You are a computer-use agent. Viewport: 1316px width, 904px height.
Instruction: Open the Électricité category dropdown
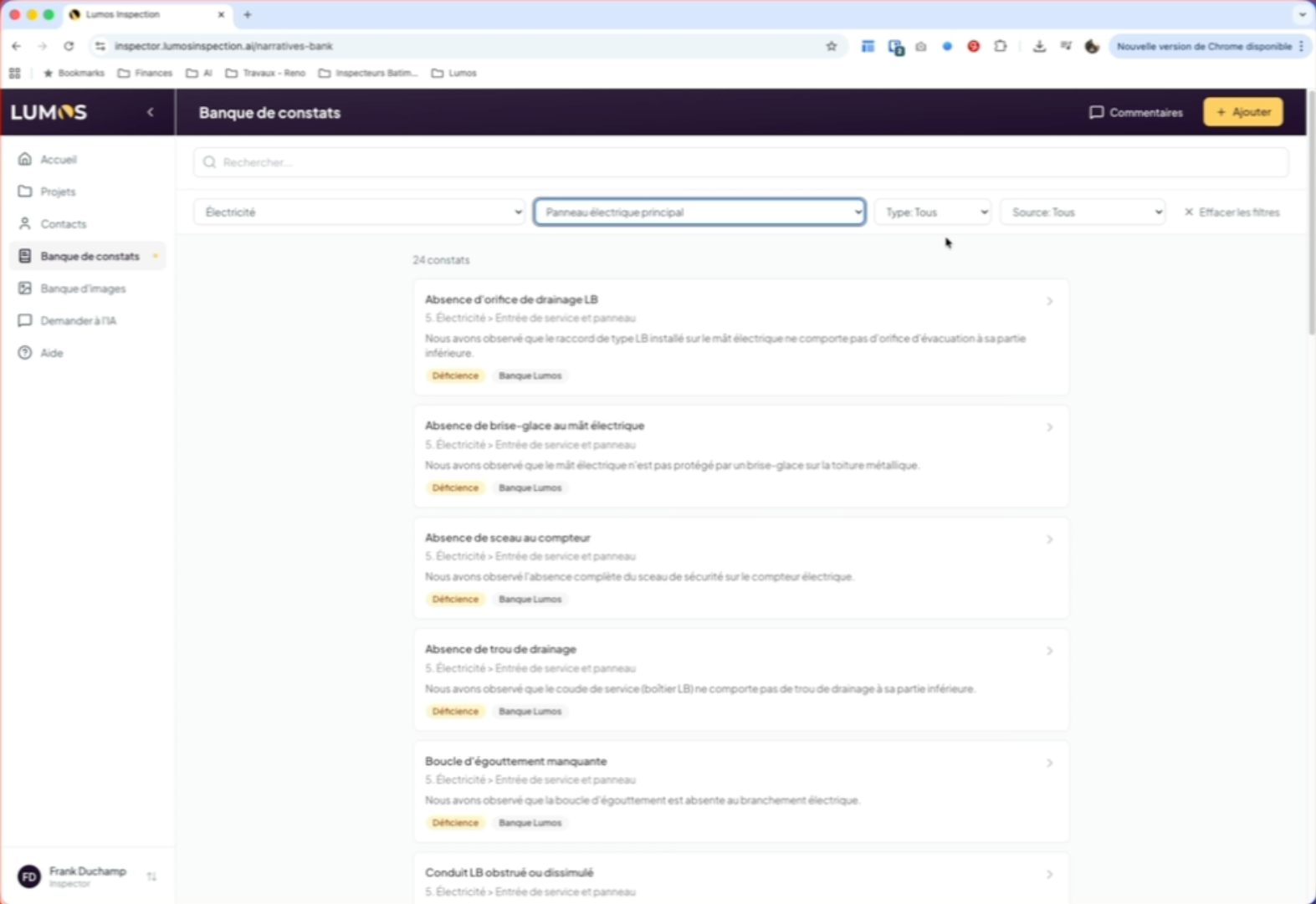click(x=360, y=212)
